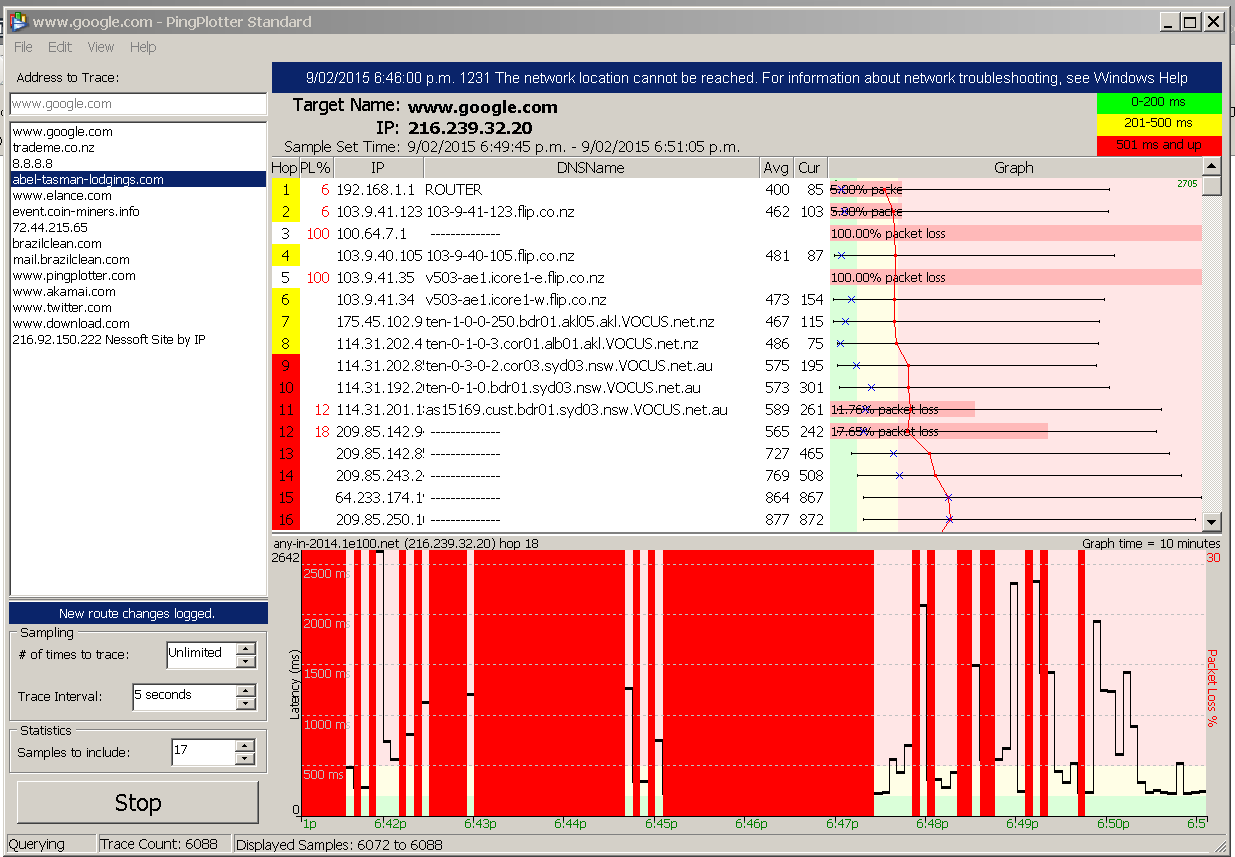Increase Samples to include value
The width and height of the screenshot is (1235, 857).
[246, 746]
